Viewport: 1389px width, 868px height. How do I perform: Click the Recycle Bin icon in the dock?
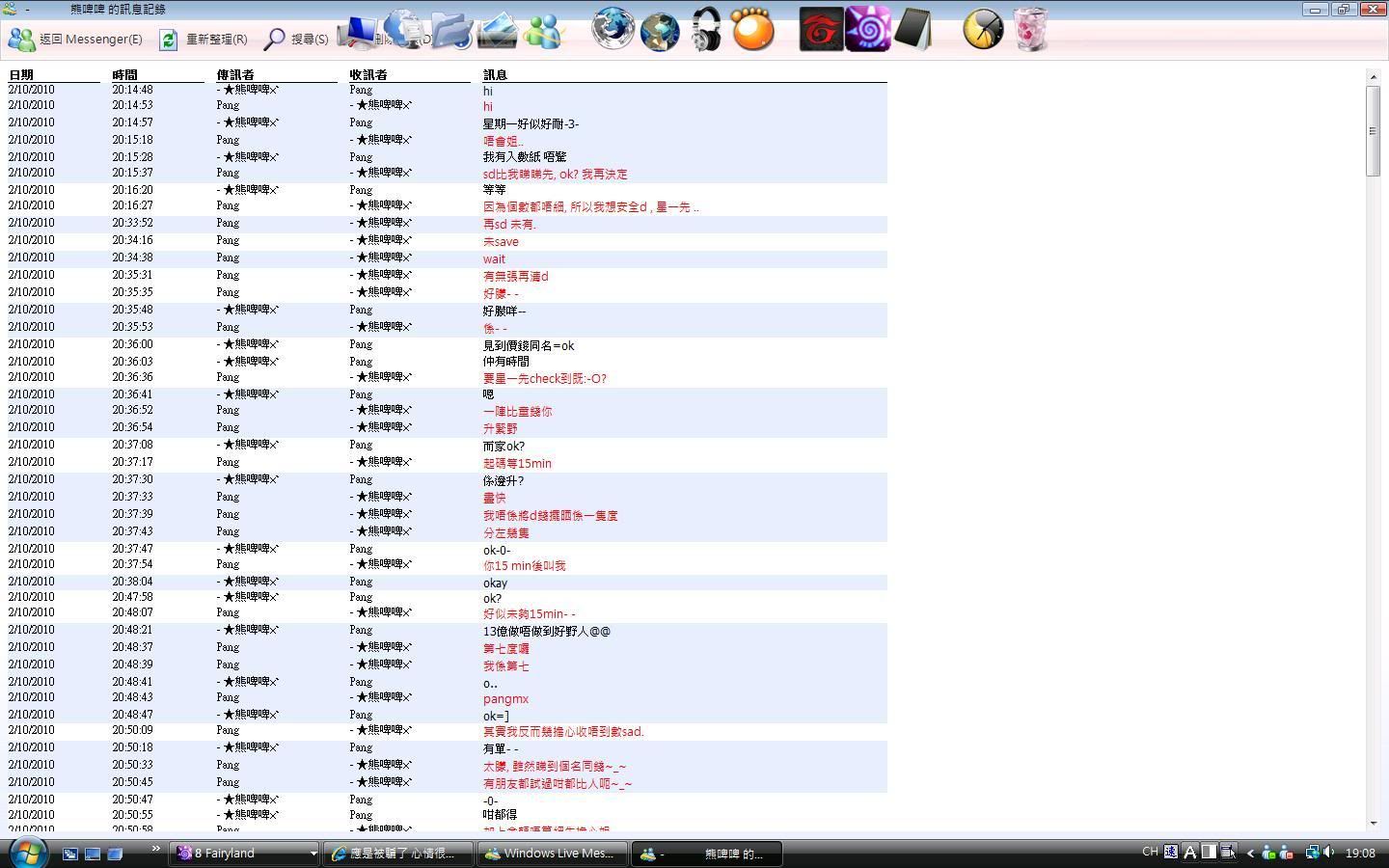pyautogui.click(x=1030, y=30)
